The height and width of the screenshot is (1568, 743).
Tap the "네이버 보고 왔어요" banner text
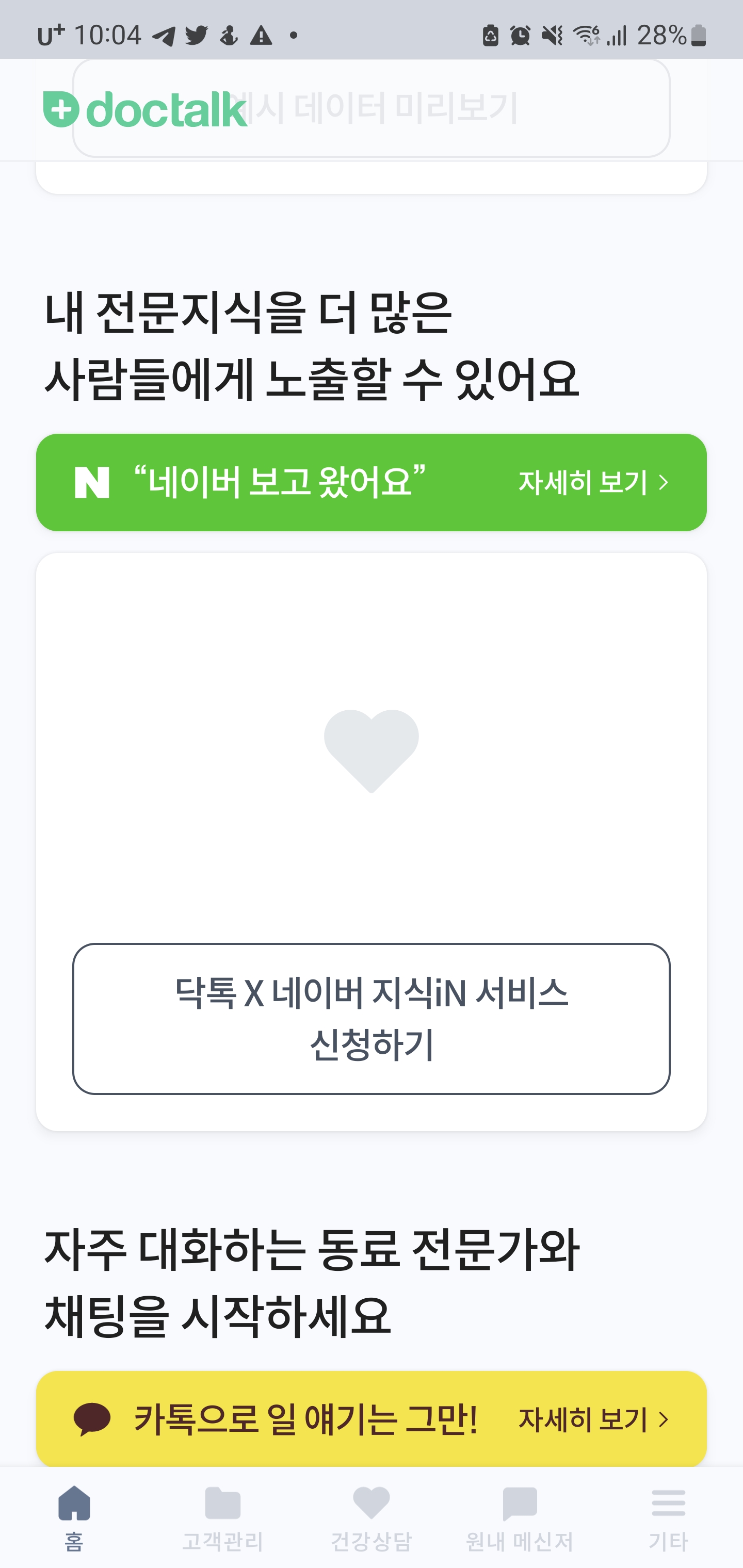[x=279, y=481]
